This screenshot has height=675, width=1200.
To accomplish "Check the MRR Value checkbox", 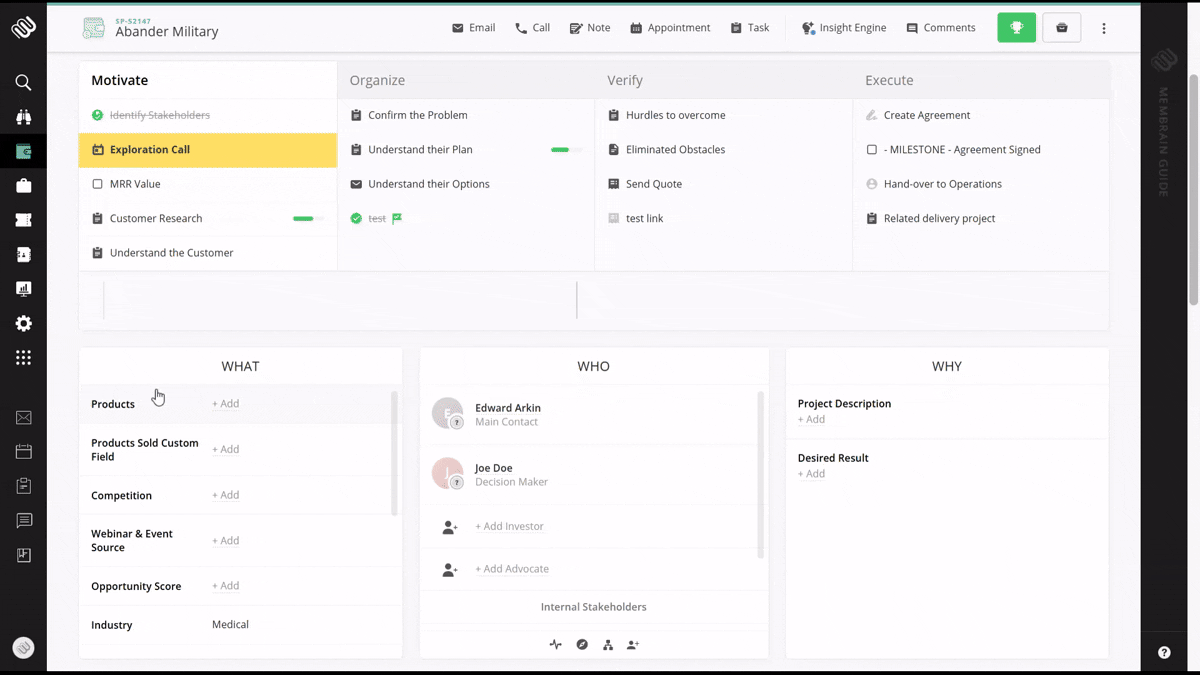I will [97, 184].
